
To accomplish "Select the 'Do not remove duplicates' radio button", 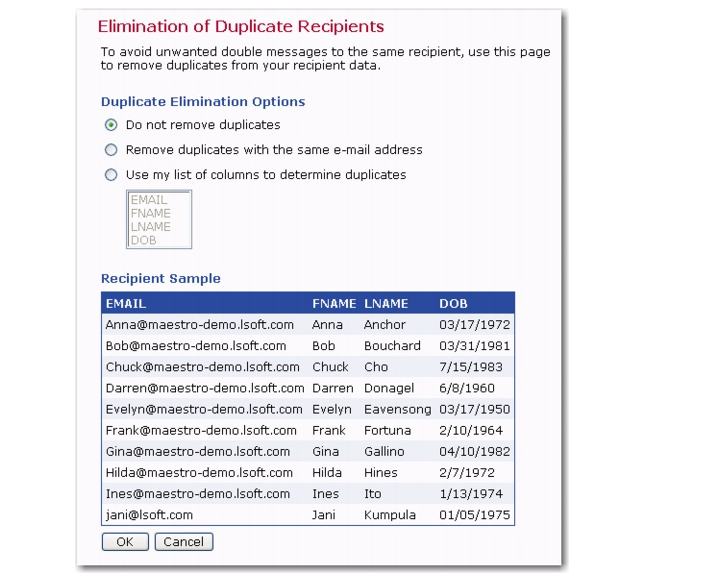I will point(111,125).
